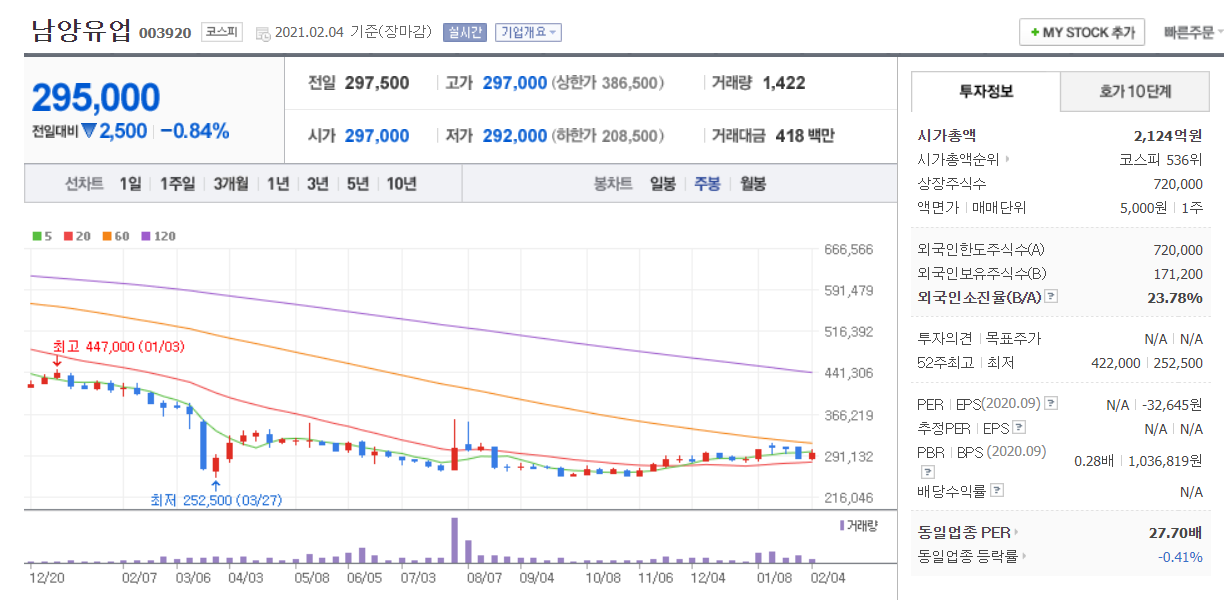Click the stock name 남양유업

click(81, 30)
